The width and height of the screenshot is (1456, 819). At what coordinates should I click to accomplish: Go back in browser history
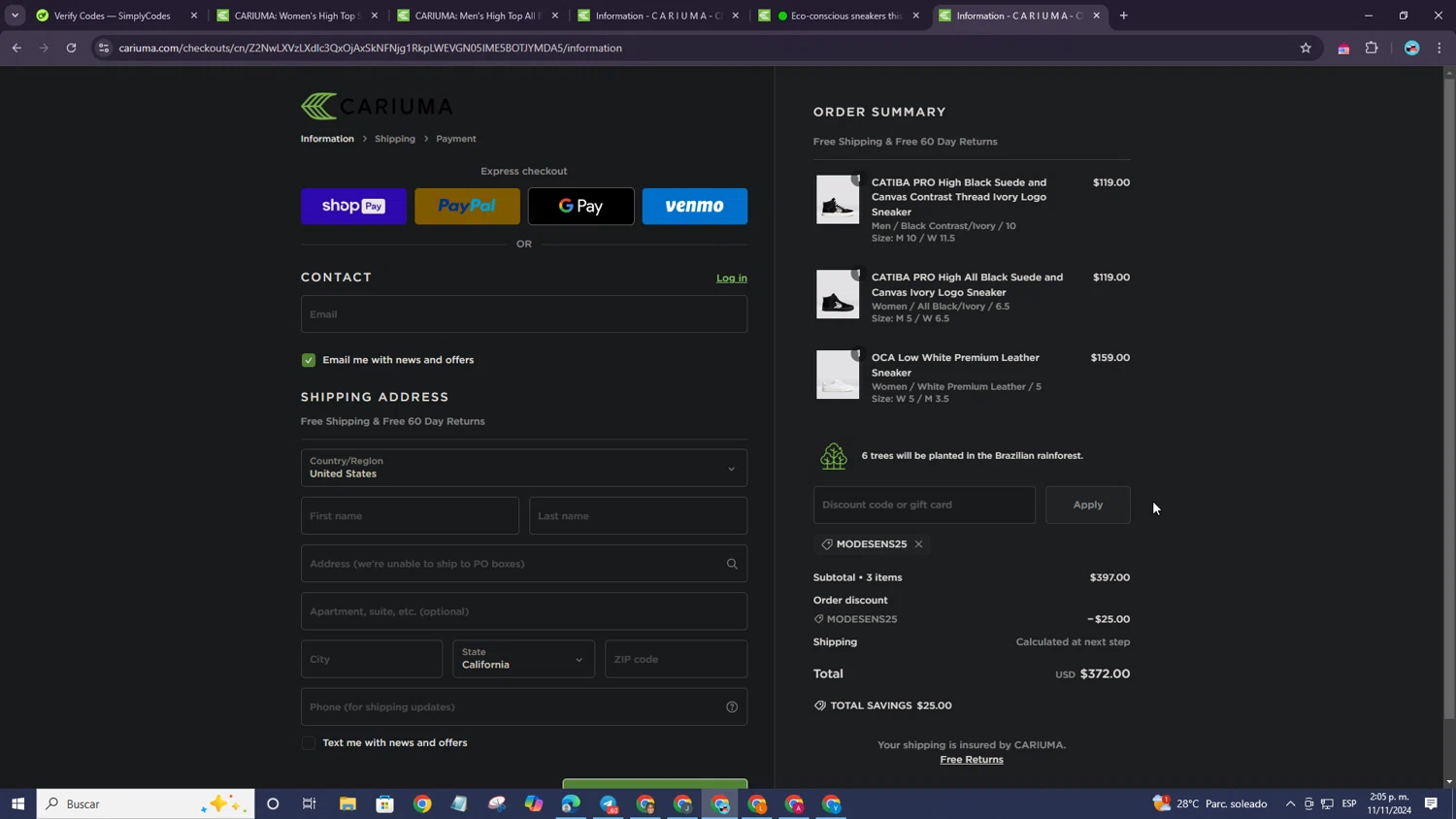[x=17, y=48]
